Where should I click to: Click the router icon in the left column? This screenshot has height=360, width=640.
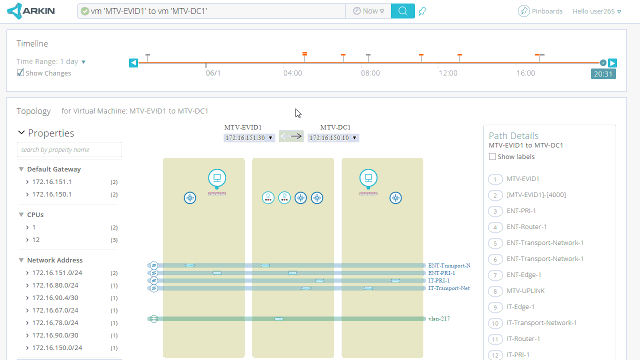point(190,198)
